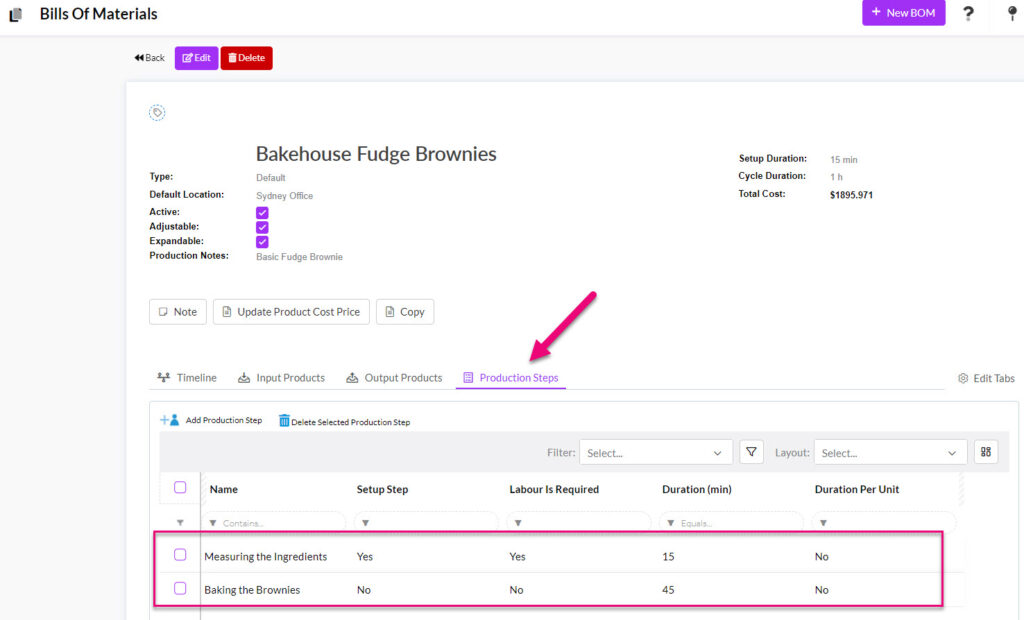Click the red Delete button
Viewport: 1024px width, 620px height.
(246, 58)
